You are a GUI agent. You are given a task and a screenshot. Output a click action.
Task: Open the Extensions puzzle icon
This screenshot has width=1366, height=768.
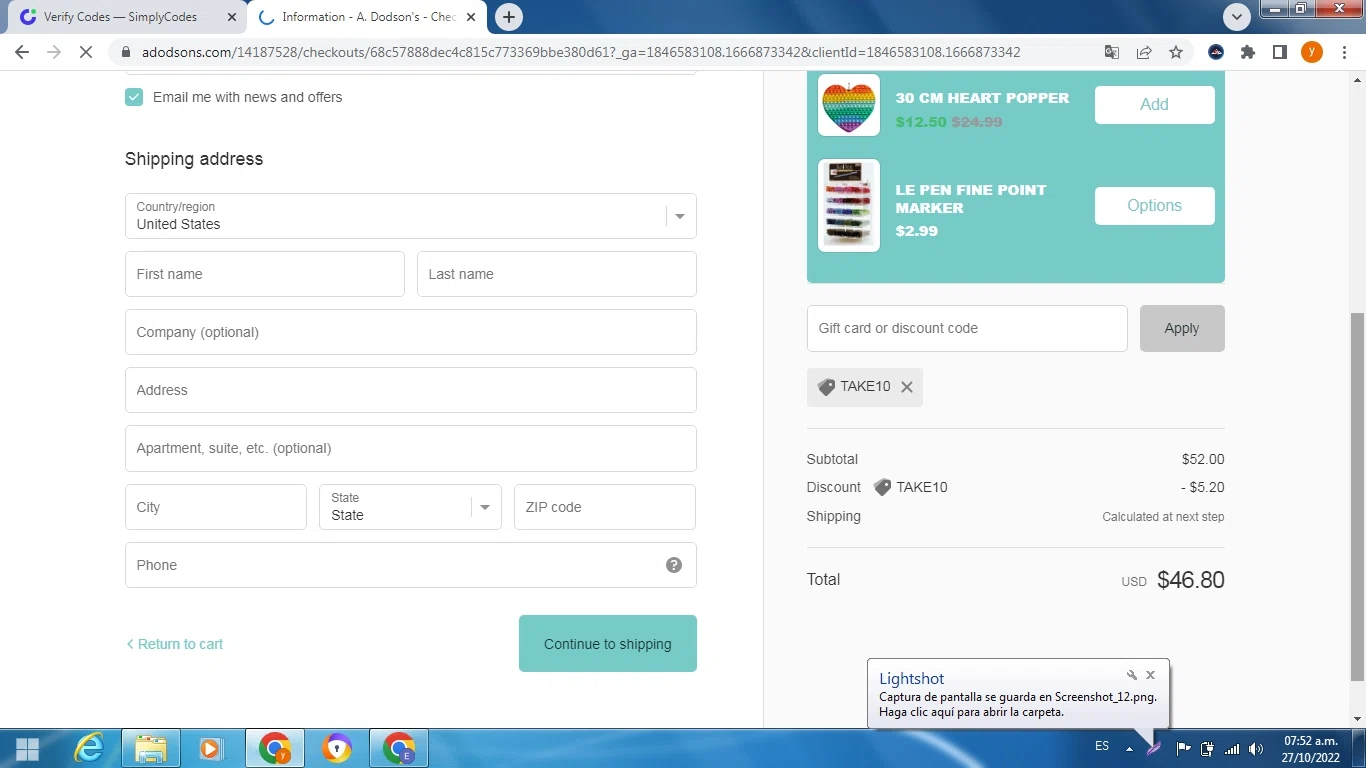(x=1248, y=52)
